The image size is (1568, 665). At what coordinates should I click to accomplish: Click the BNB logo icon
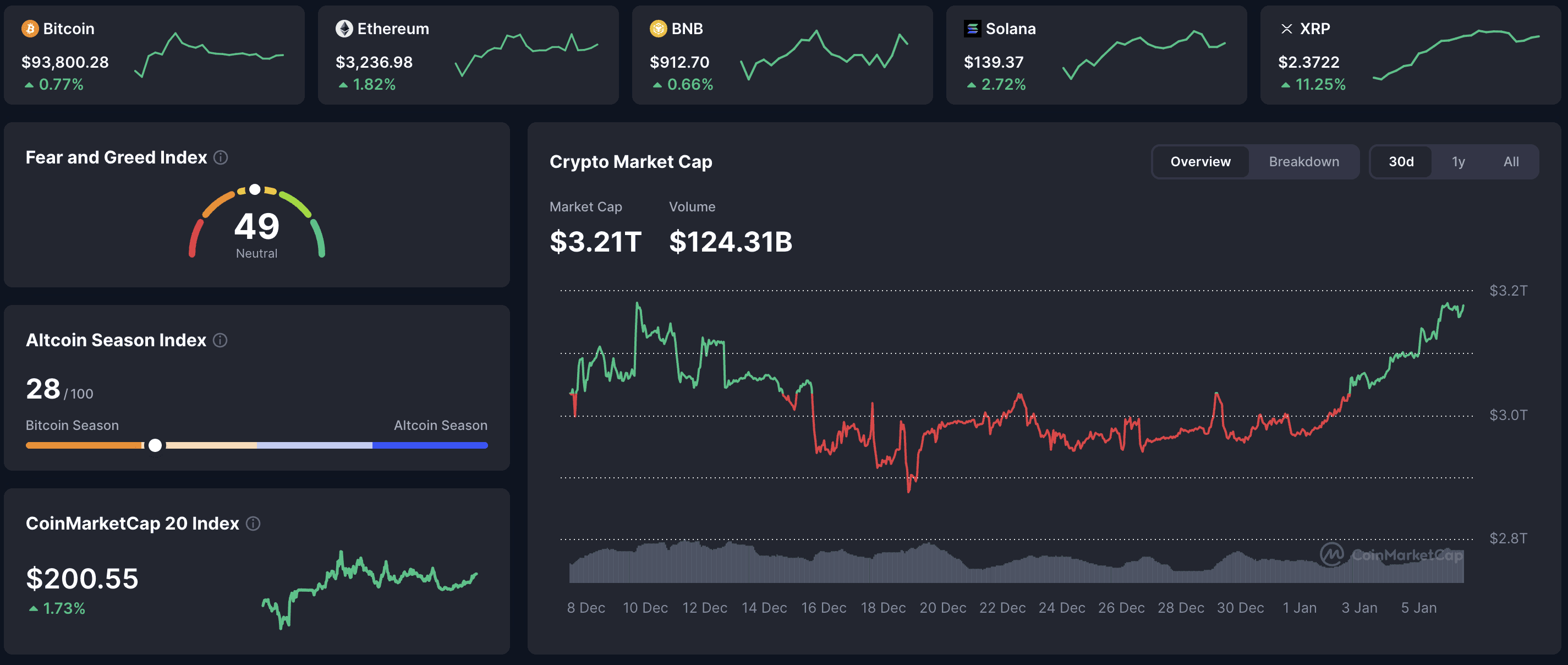point(658,28)
